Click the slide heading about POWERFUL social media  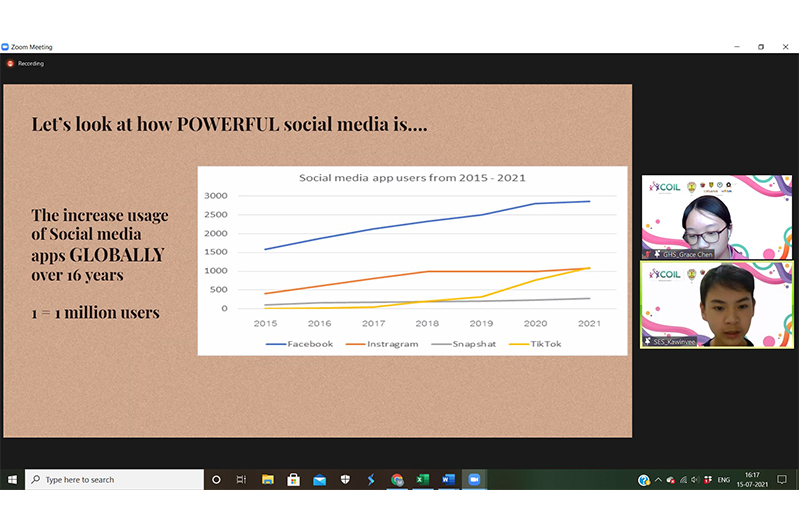pyautogui.click(x=229, y=124)
